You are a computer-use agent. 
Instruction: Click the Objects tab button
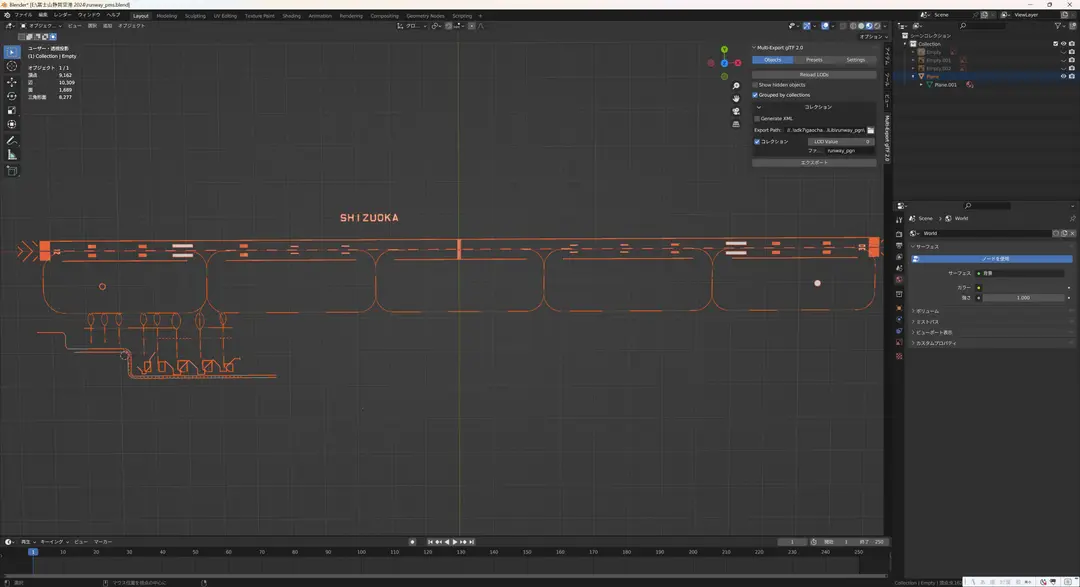click(773, 60)
